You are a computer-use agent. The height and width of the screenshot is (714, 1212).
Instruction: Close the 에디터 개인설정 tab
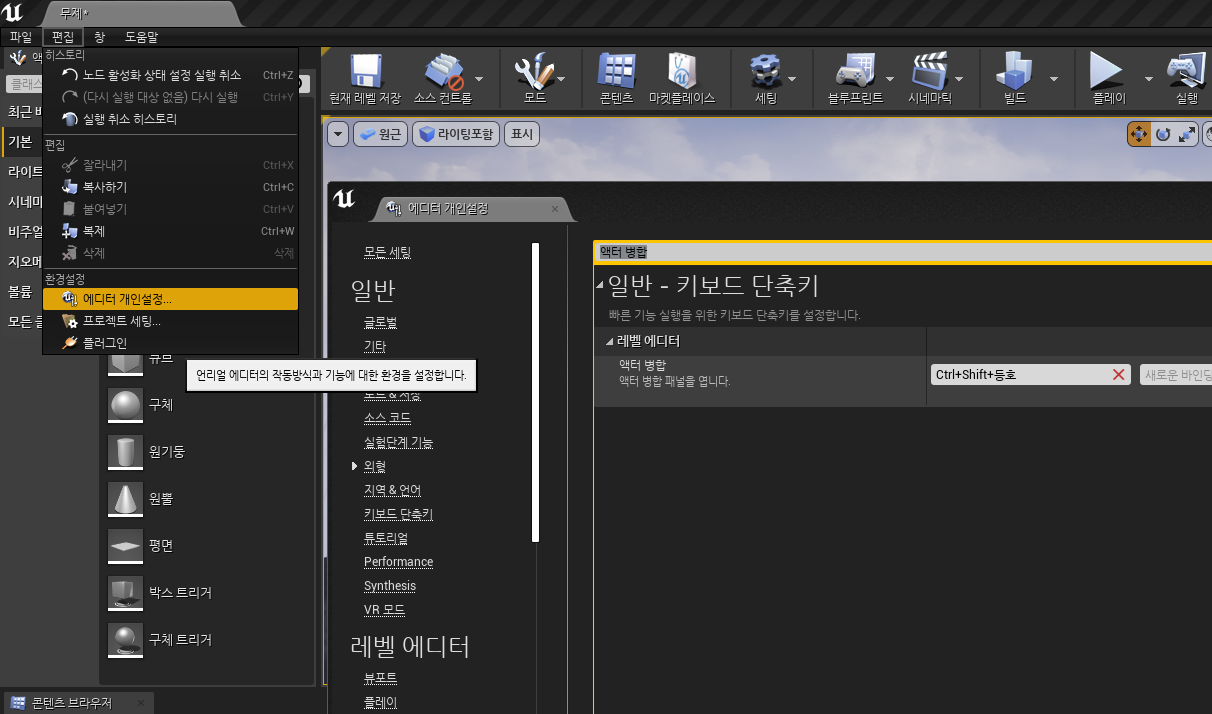pos(555,209)
